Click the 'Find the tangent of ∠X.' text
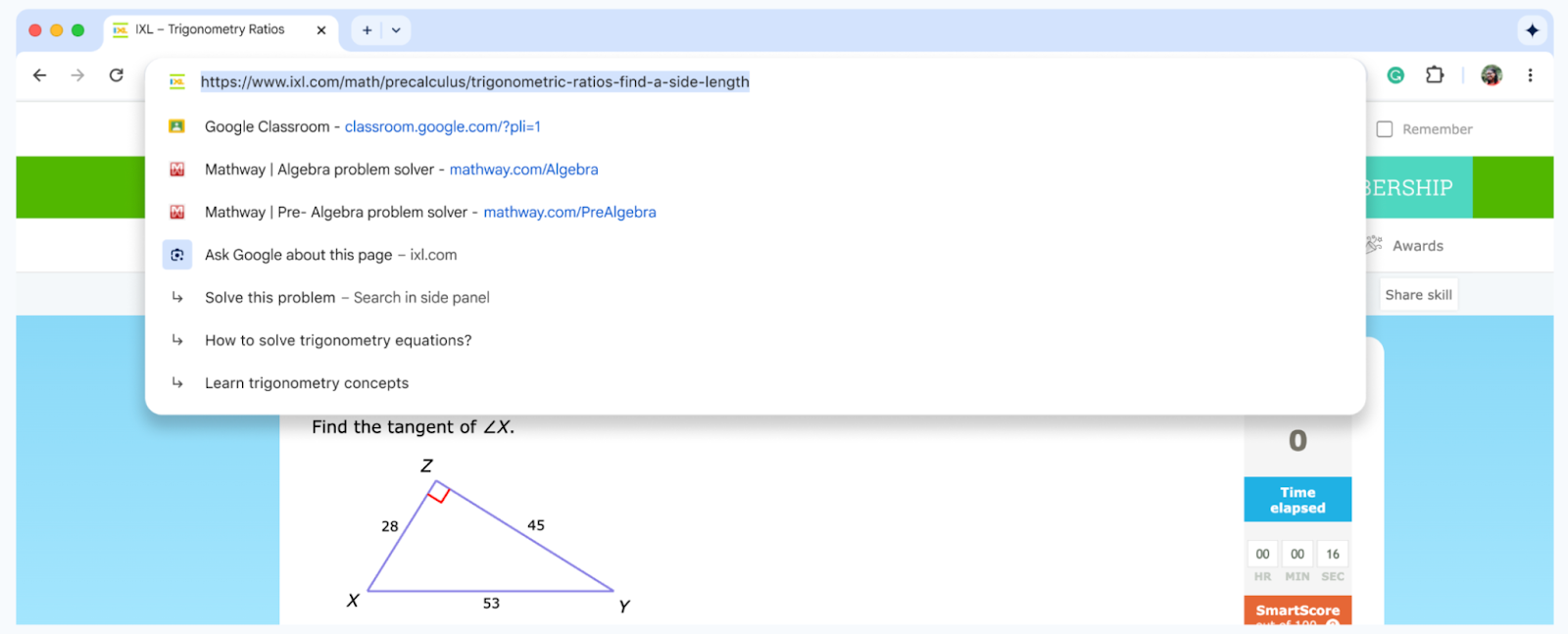 click(x=413, y=427)
